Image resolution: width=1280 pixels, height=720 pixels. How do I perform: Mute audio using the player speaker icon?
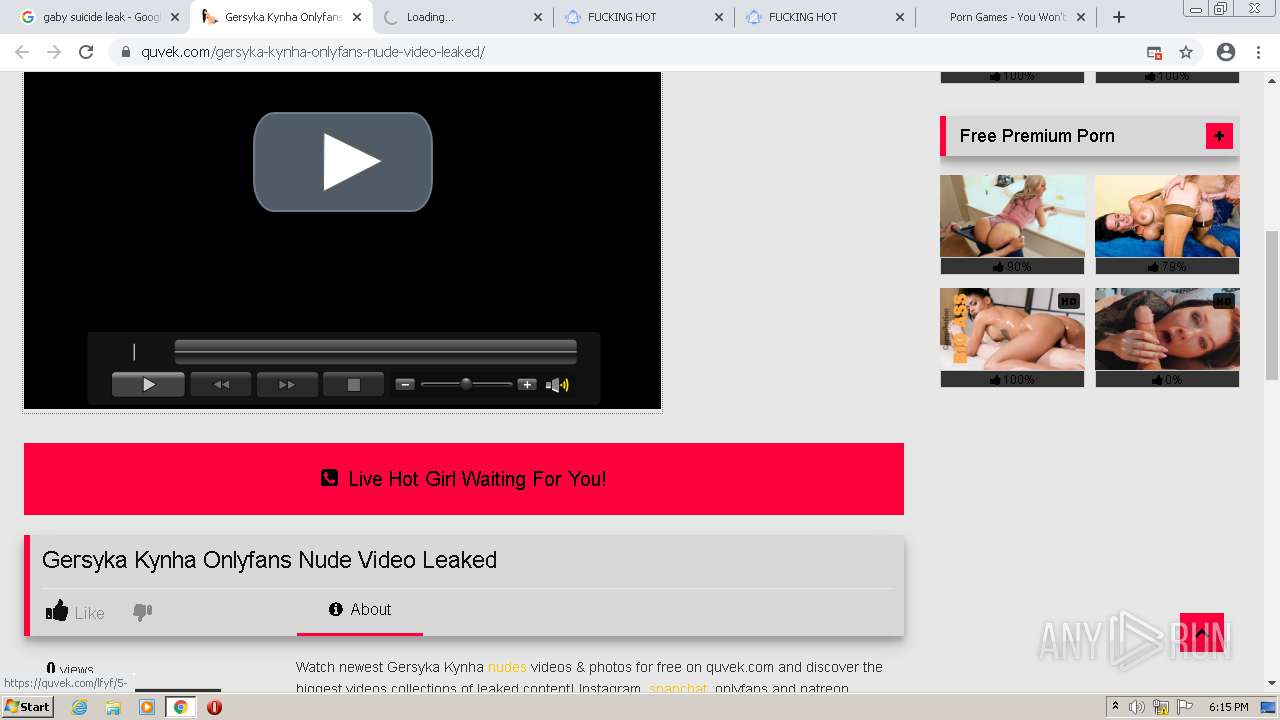(557, 384)
